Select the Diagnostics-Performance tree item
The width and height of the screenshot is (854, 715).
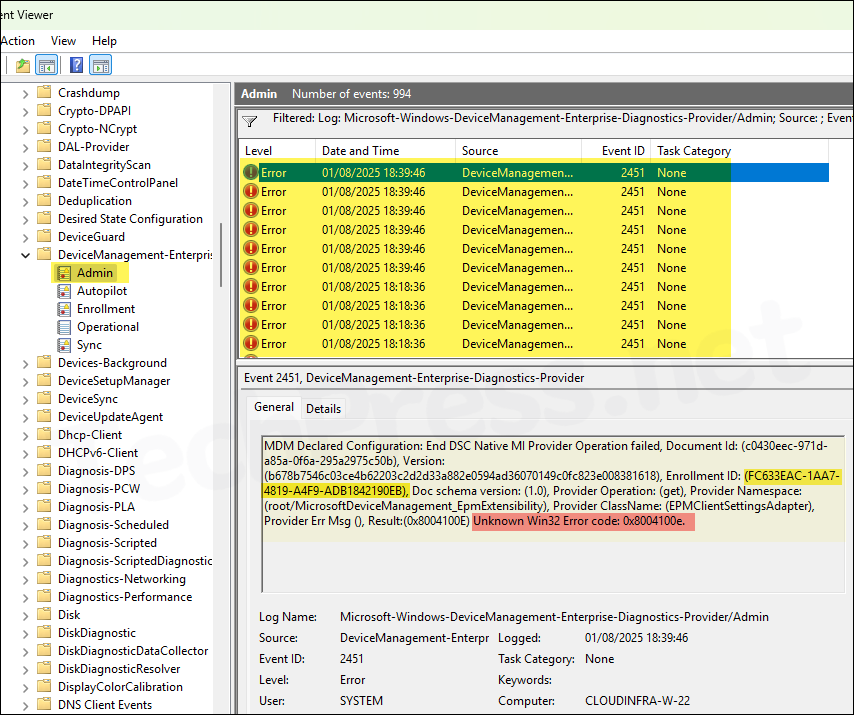tap(125, 596)
